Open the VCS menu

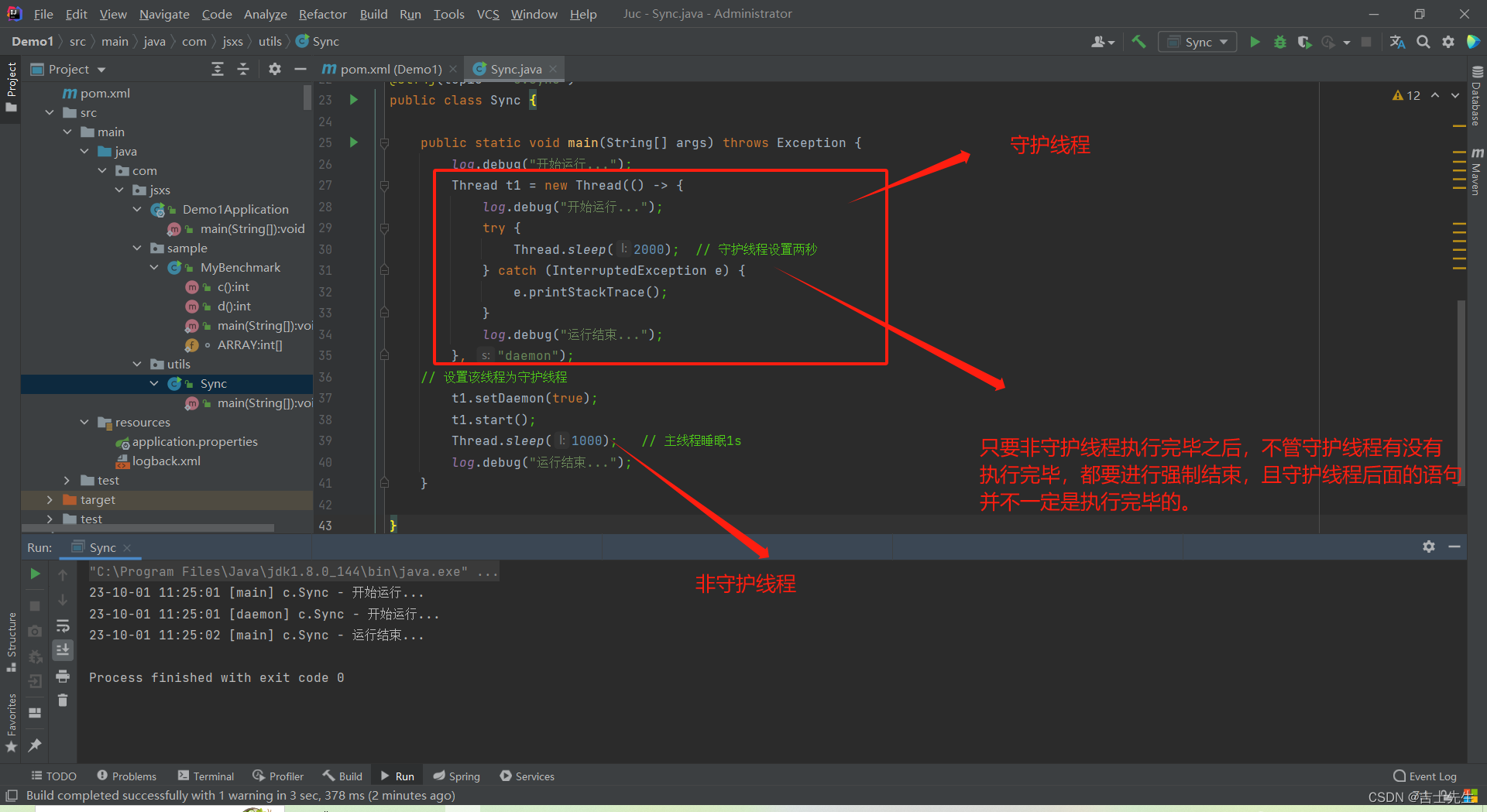(x=488, y=14)
